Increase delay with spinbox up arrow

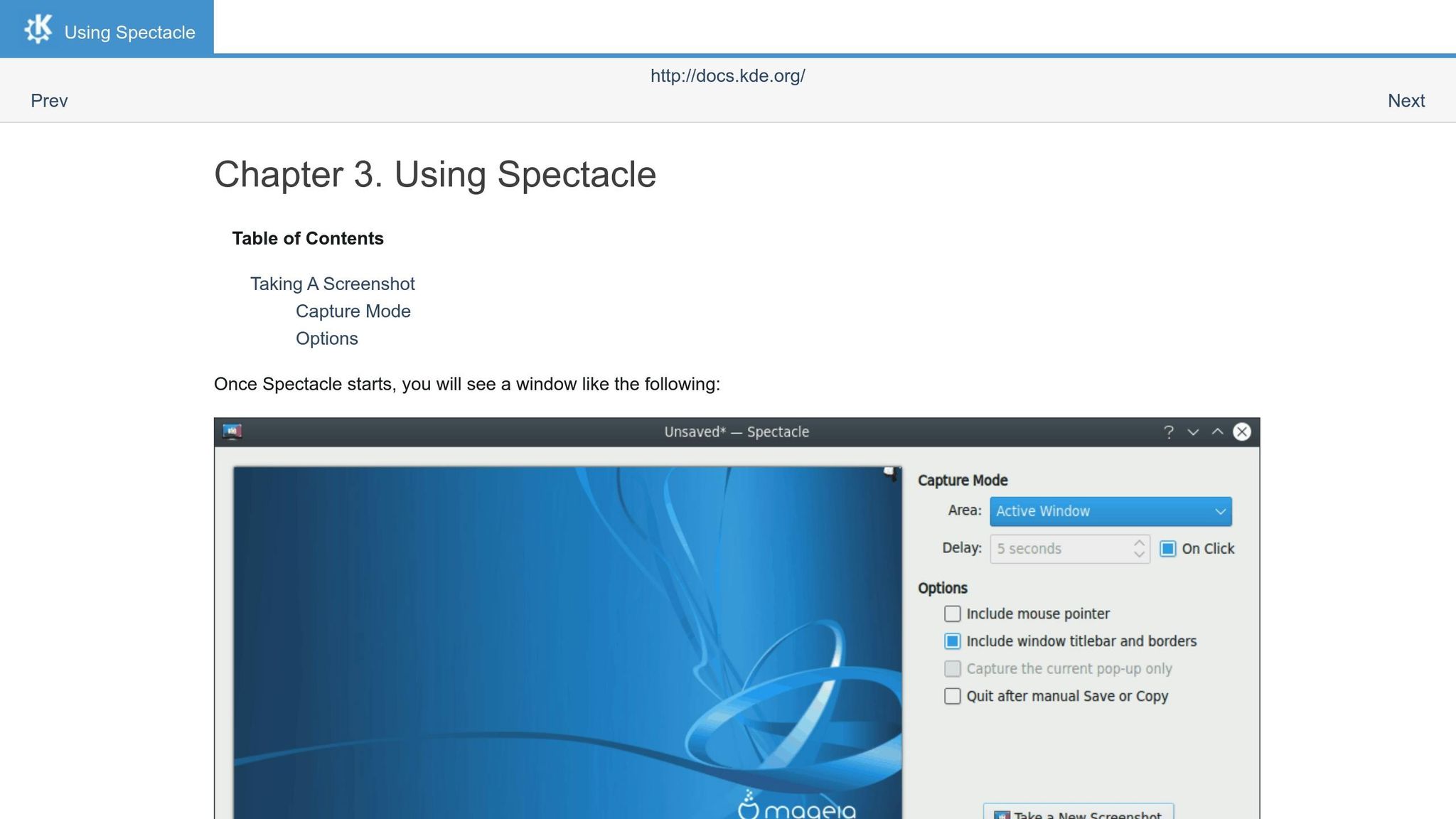1139,543
